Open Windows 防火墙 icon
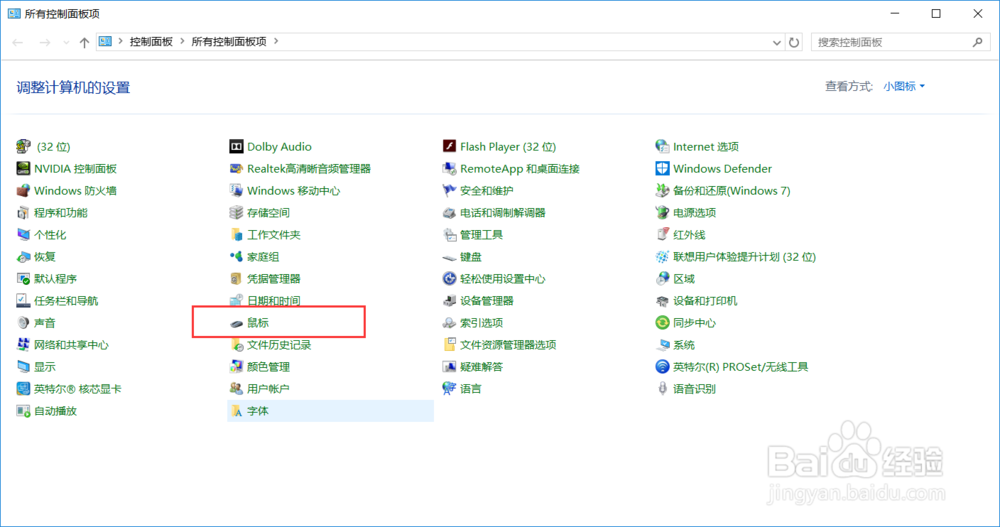The height and width of the screenshot is (527, 1000). (24, 191)
